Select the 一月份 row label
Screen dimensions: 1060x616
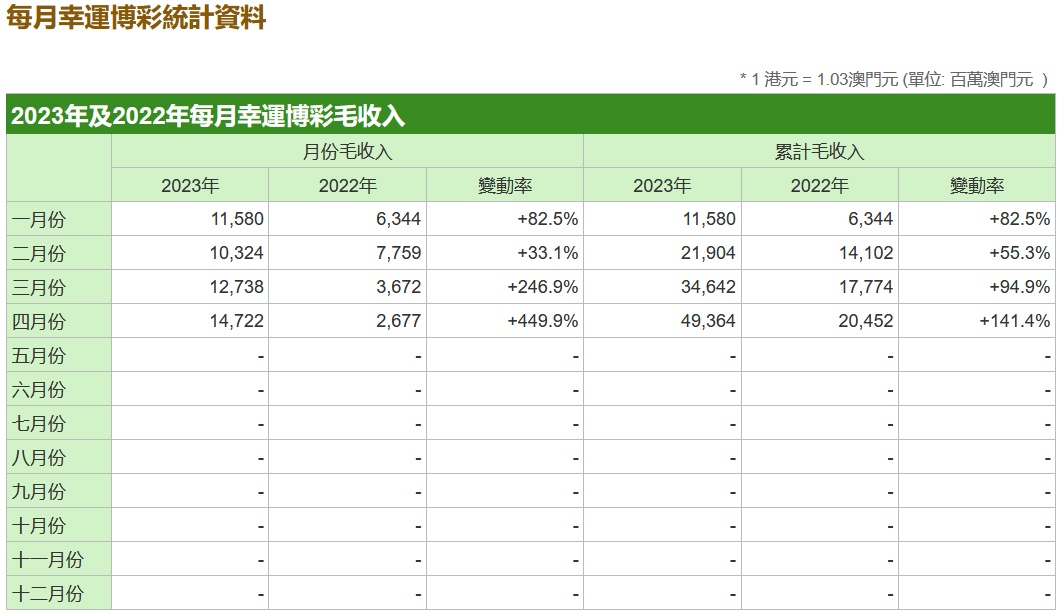pyautogui.click(x=39, y=219)
